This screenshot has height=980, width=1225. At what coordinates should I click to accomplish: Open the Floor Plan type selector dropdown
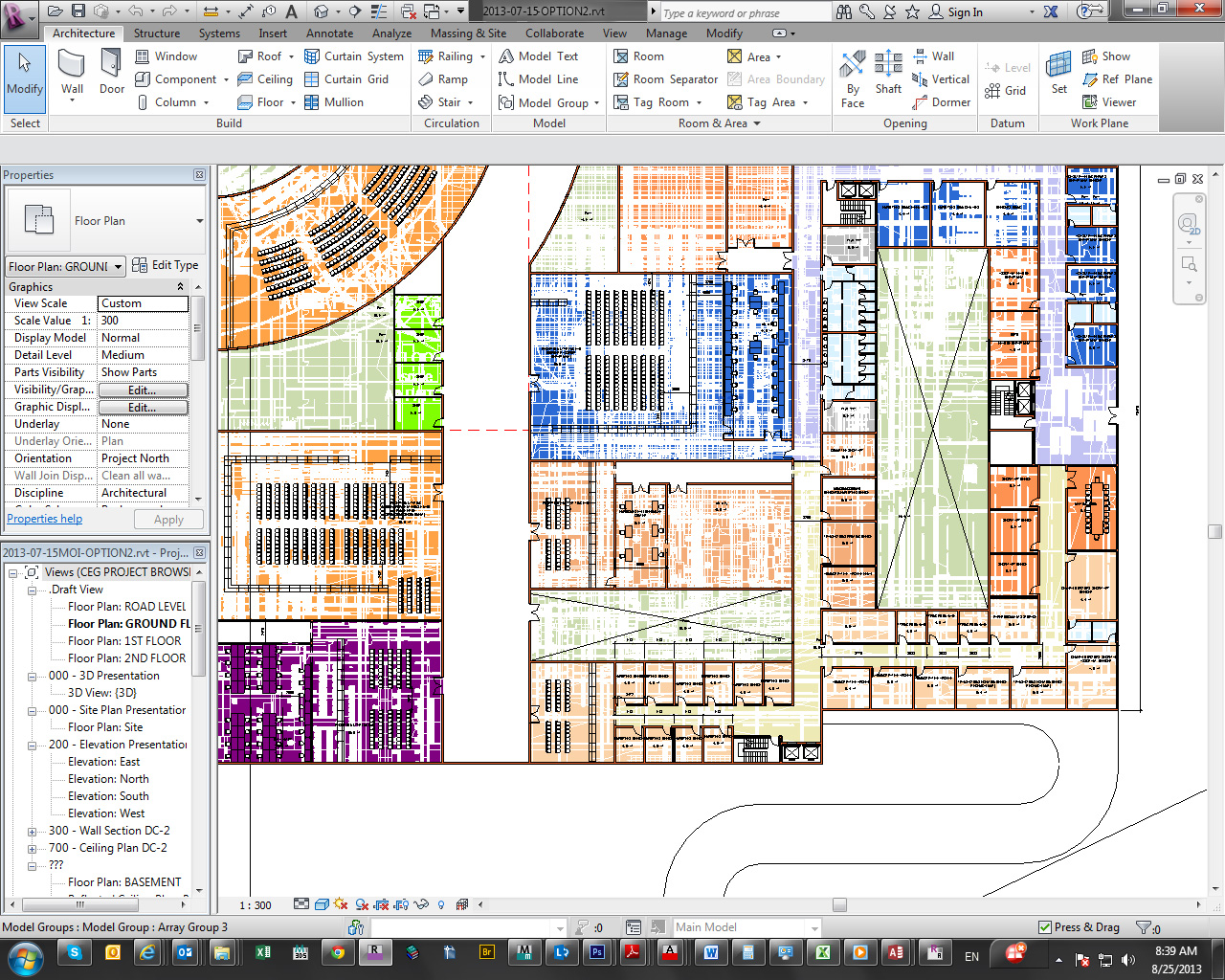click(199, 221)
